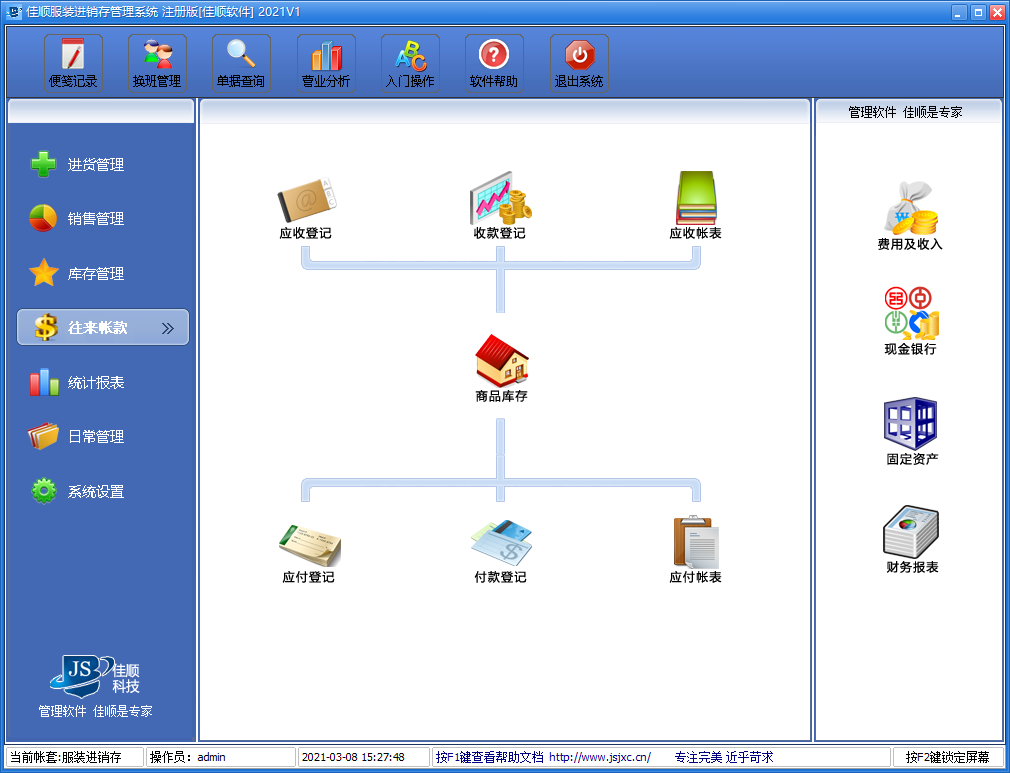Click 按F1键查看帮助文档 in status bar
The height and width of the screenshot is (773, 1010).
(x=490, y=758)
